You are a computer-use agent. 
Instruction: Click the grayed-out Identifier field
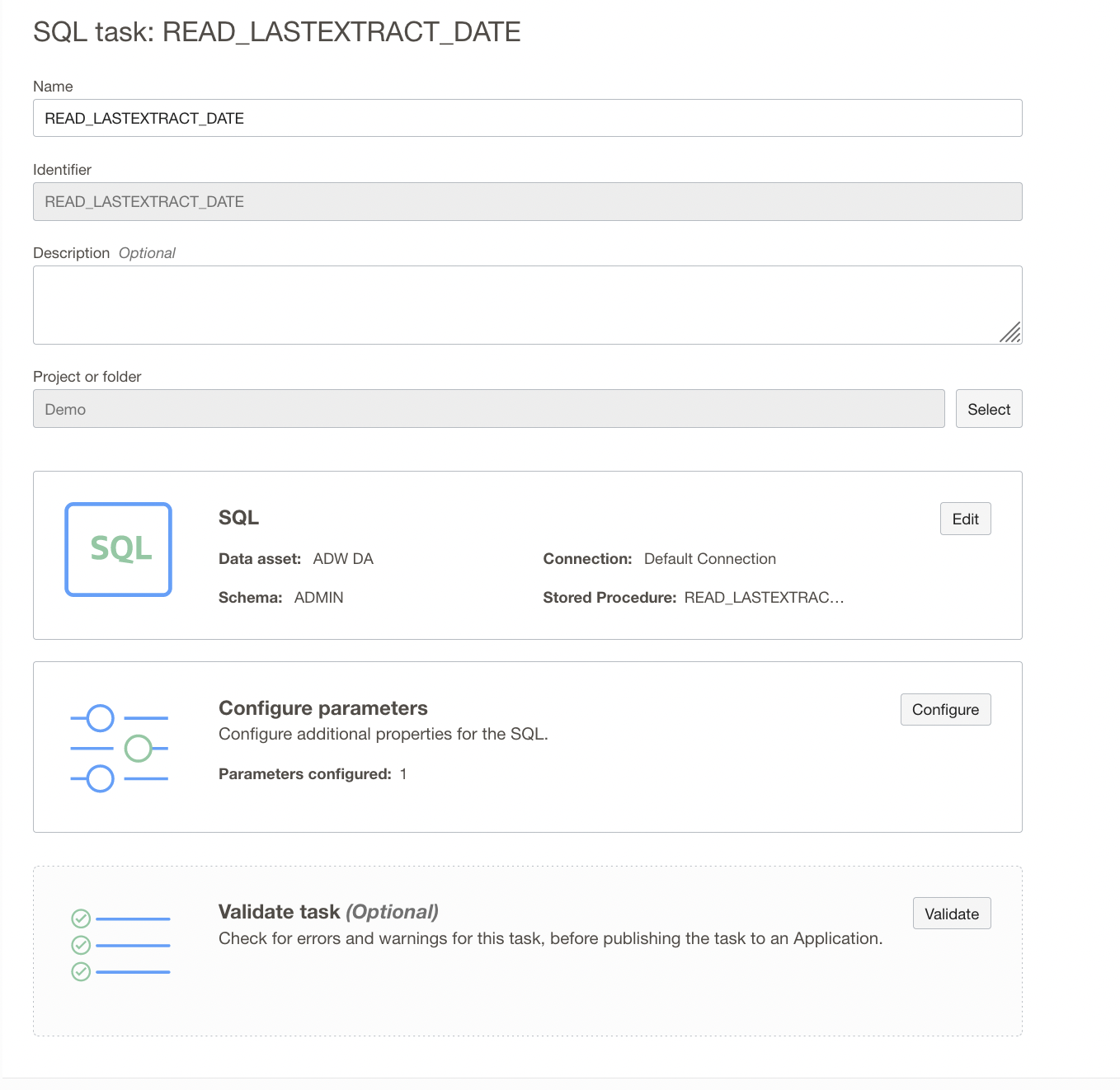point(527,201)
